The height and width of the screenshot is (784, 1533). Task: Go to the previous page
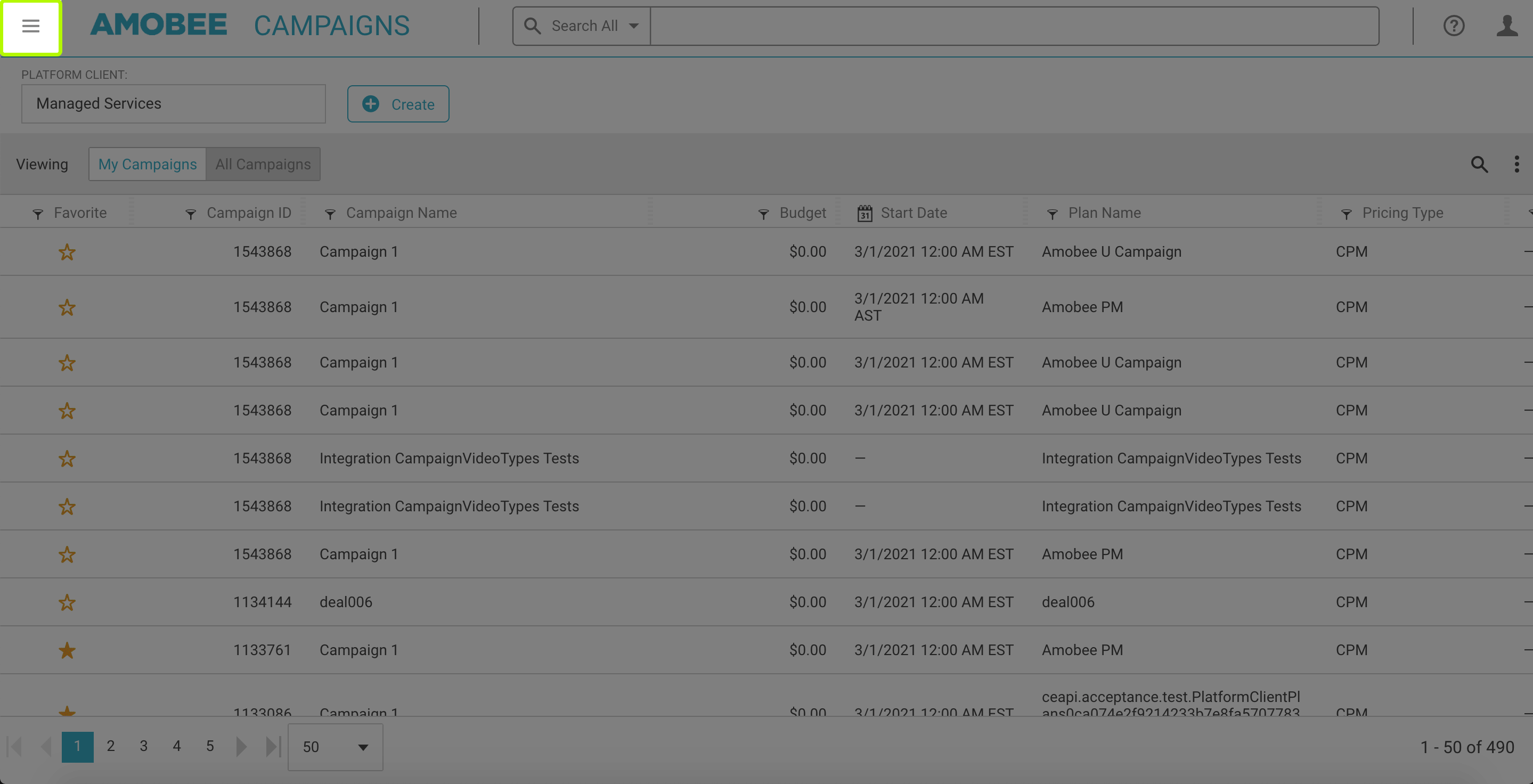click(x=46, y=747)
